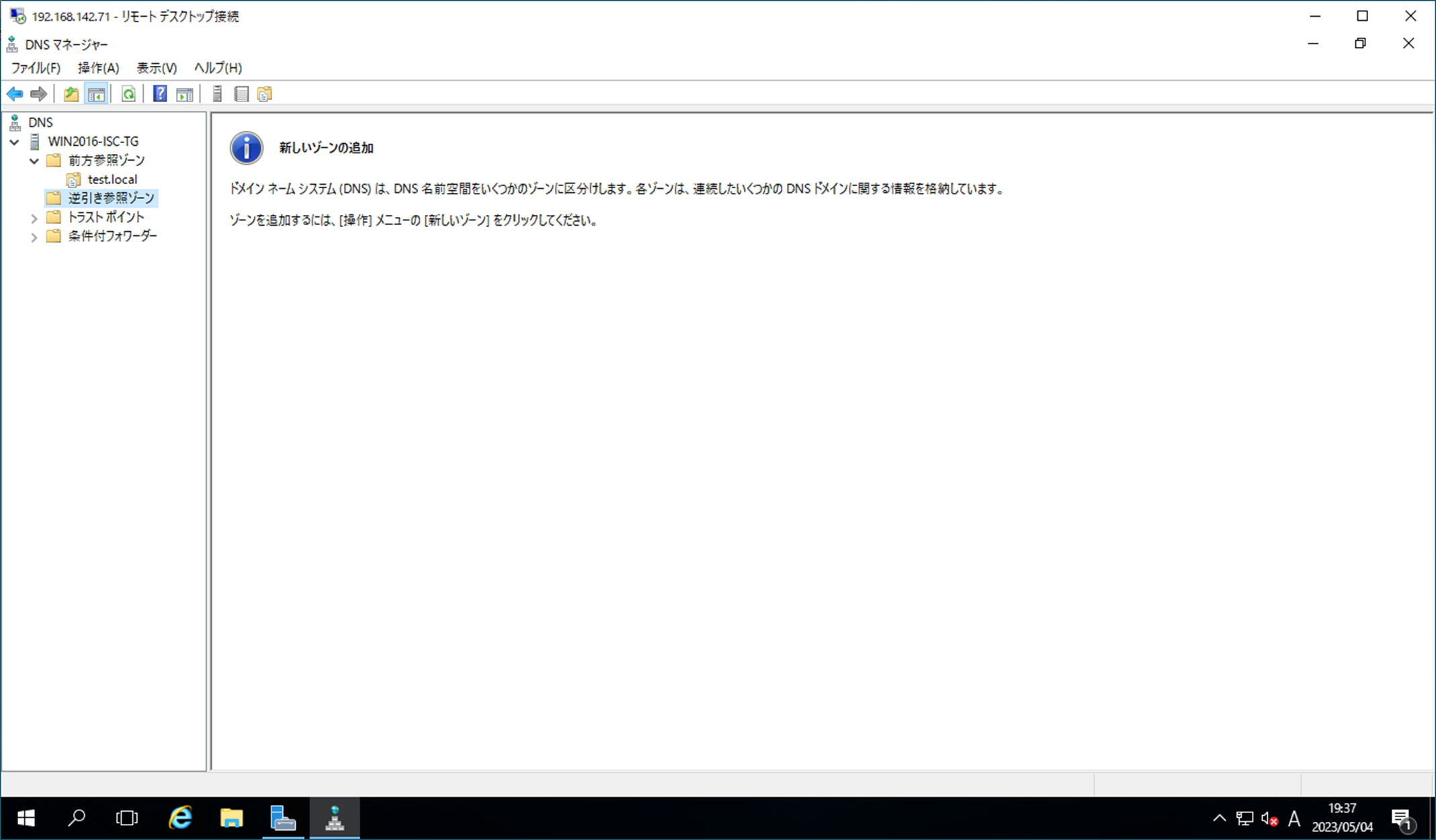Open Server Manager from the taskbar
1436x840 pixels.
pos(283,818)
